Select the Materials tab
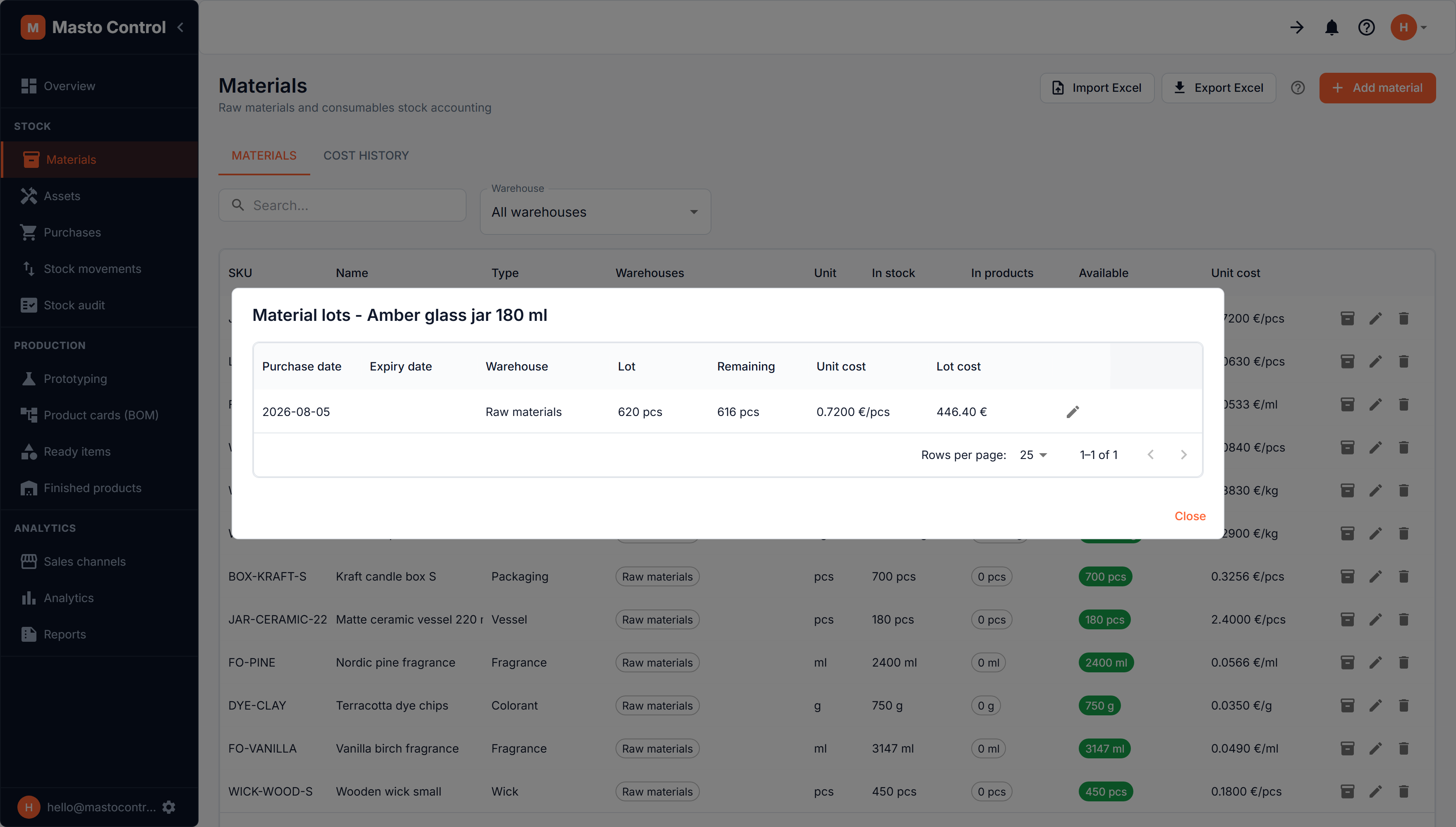 tap(264, 155)
